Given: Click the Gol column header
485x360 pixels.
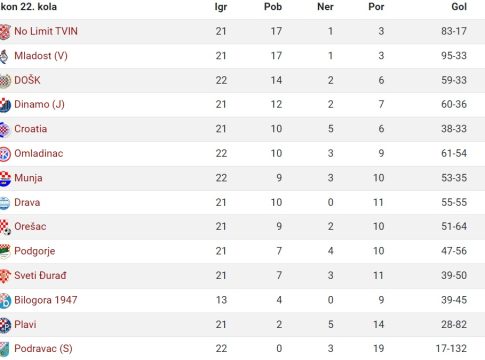Looking at the screenshot, I should click(x=459, y=7).
